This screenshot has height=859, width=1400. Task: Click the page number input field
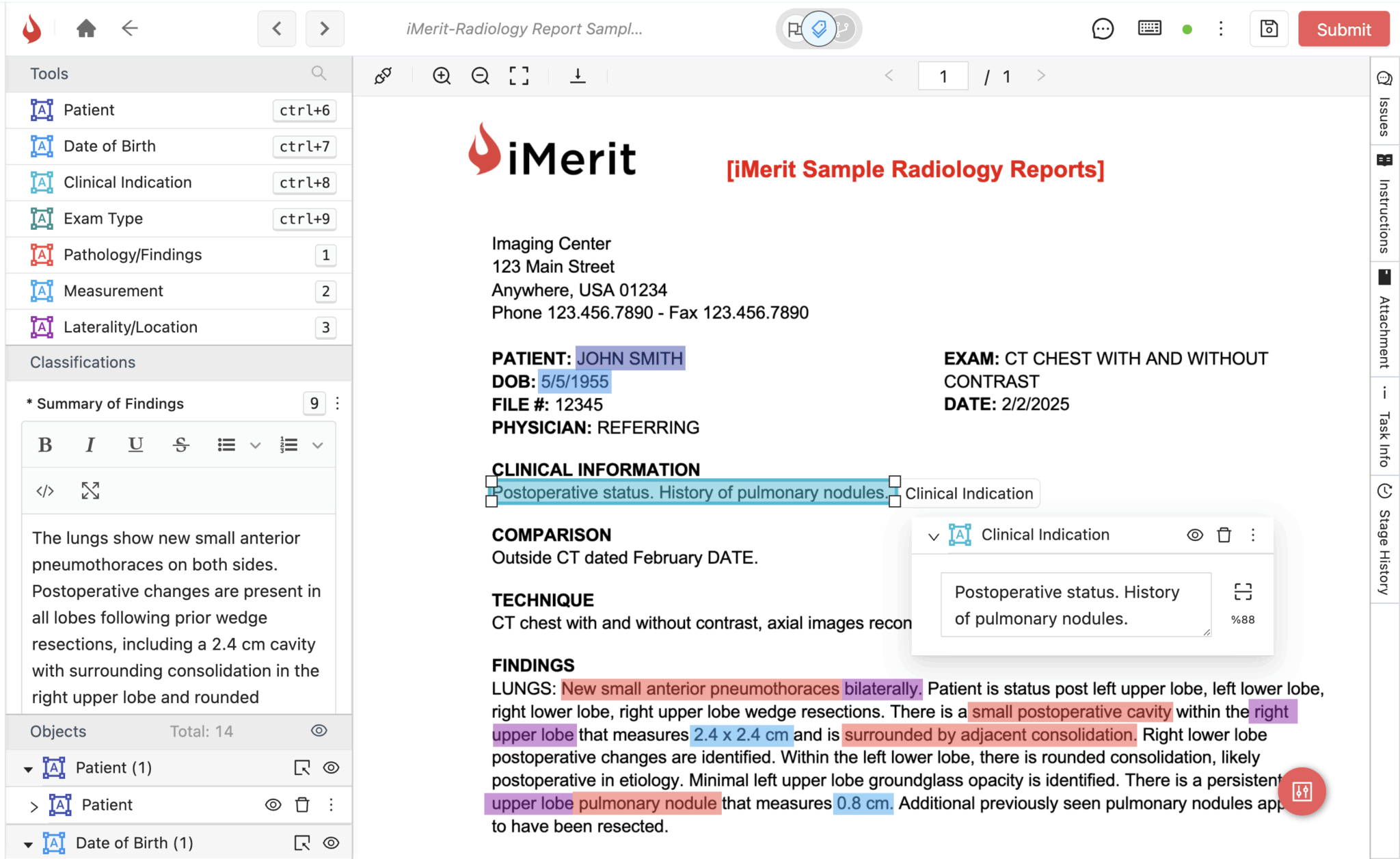(x=943, y=76)
